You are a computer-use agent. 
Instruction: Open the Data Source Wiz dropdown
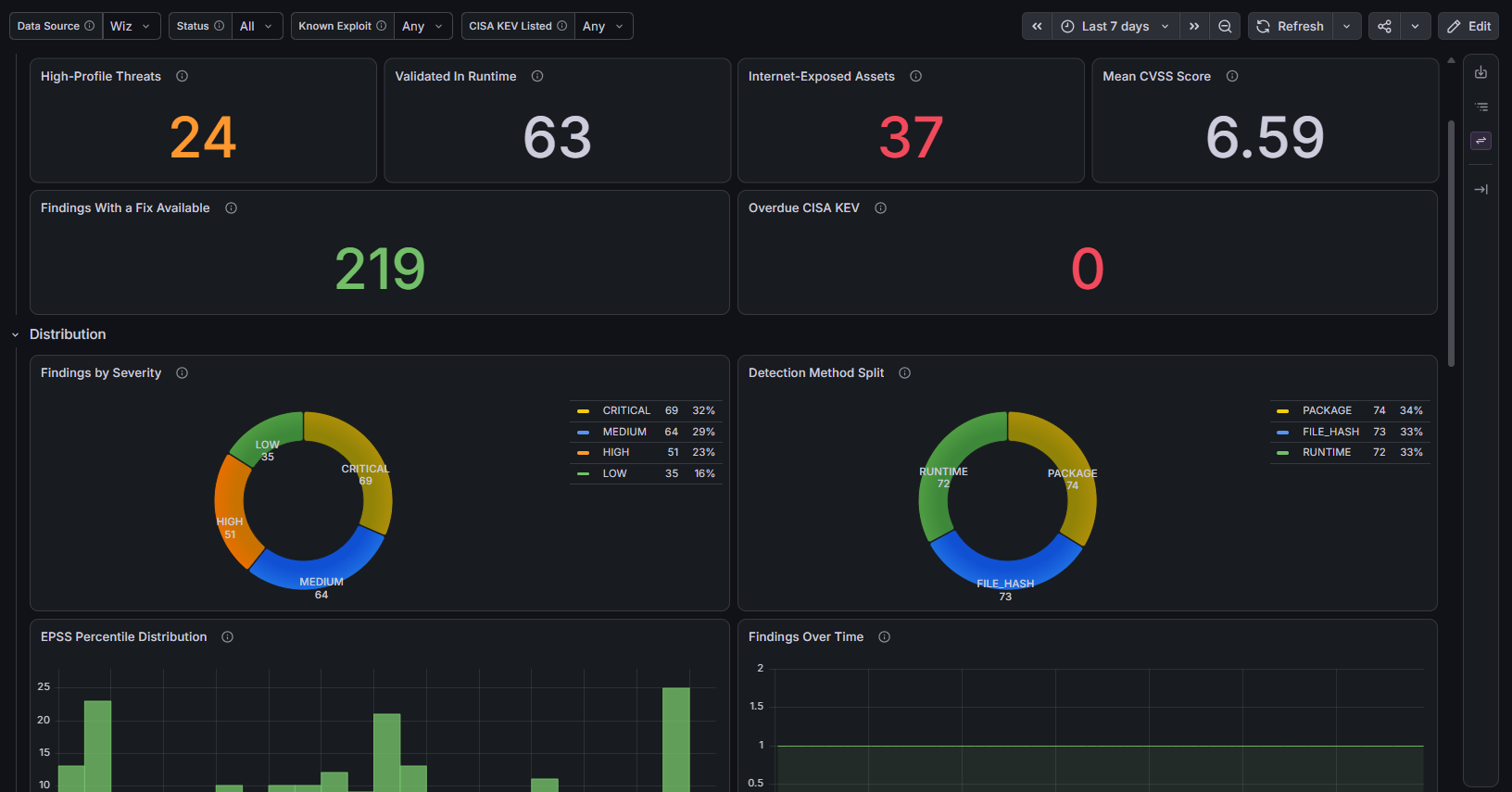coord(132,26)
